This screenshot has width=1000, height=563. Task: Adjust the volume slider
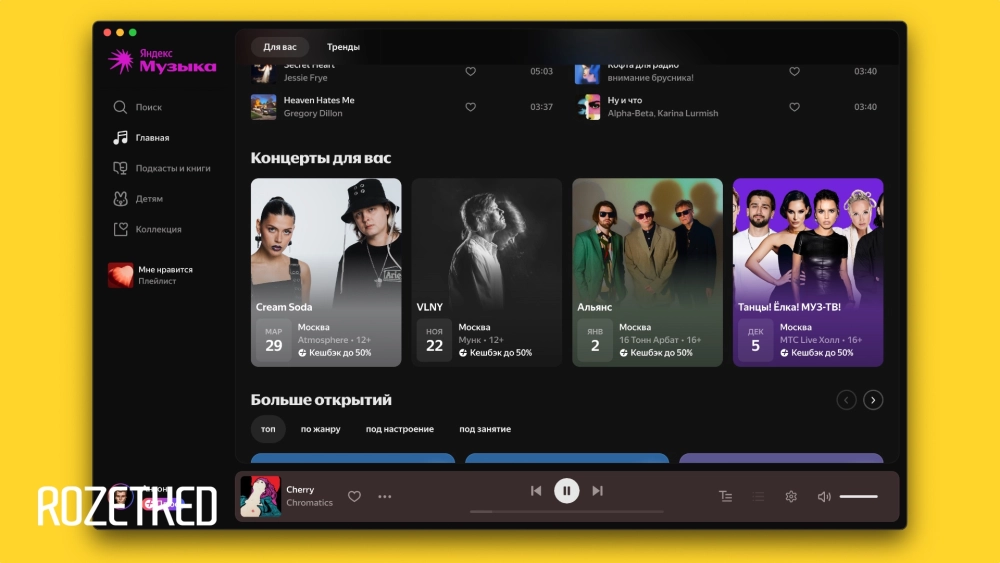pyautogui.click(x=859, y=497)
